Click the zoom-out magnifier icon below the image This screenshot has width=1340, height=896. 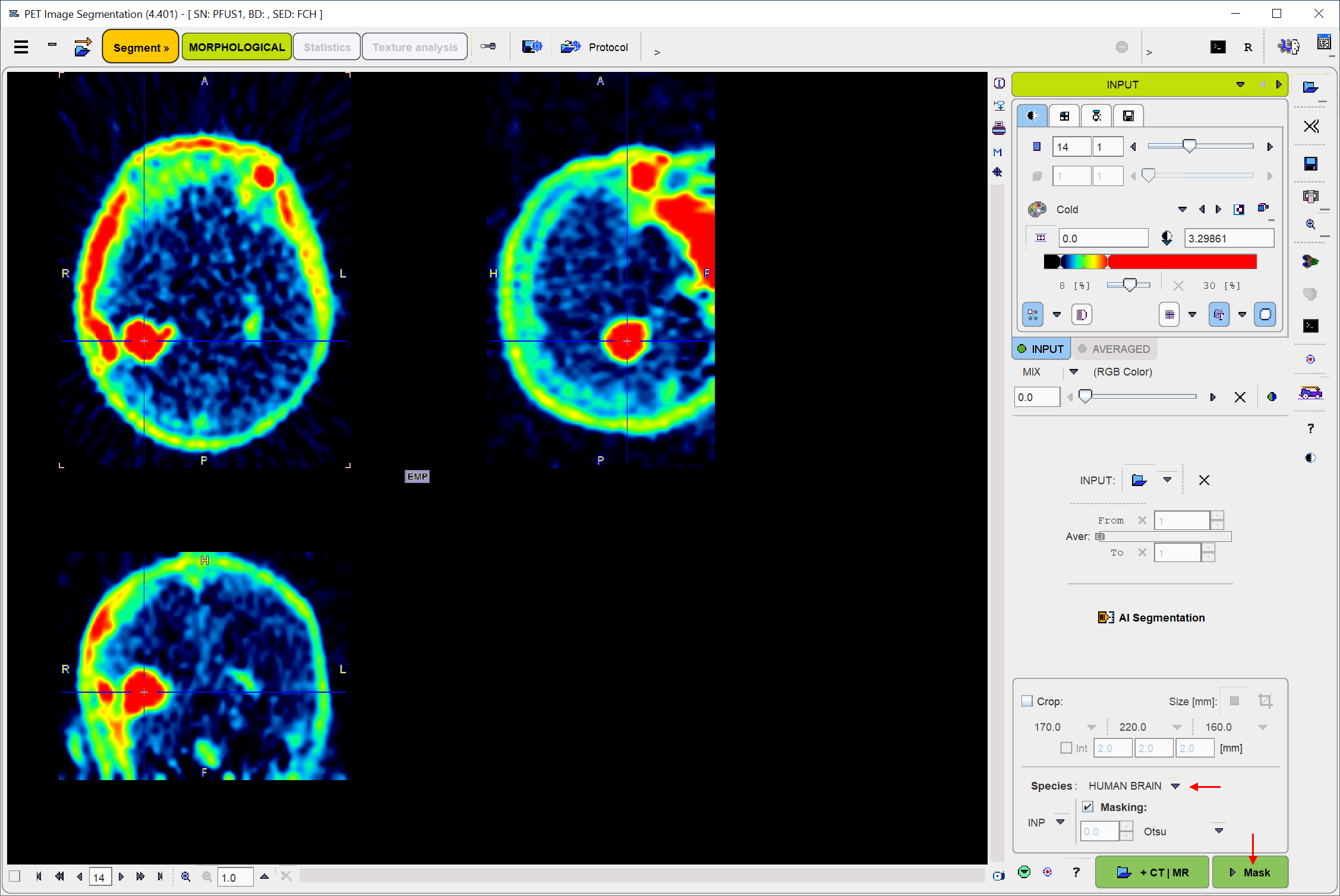[207, 876]
